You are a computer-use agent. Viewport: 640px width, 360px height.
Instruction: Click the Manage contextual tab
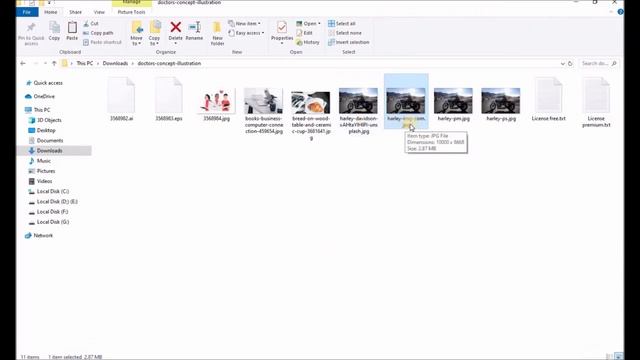[x=131, y=3]
